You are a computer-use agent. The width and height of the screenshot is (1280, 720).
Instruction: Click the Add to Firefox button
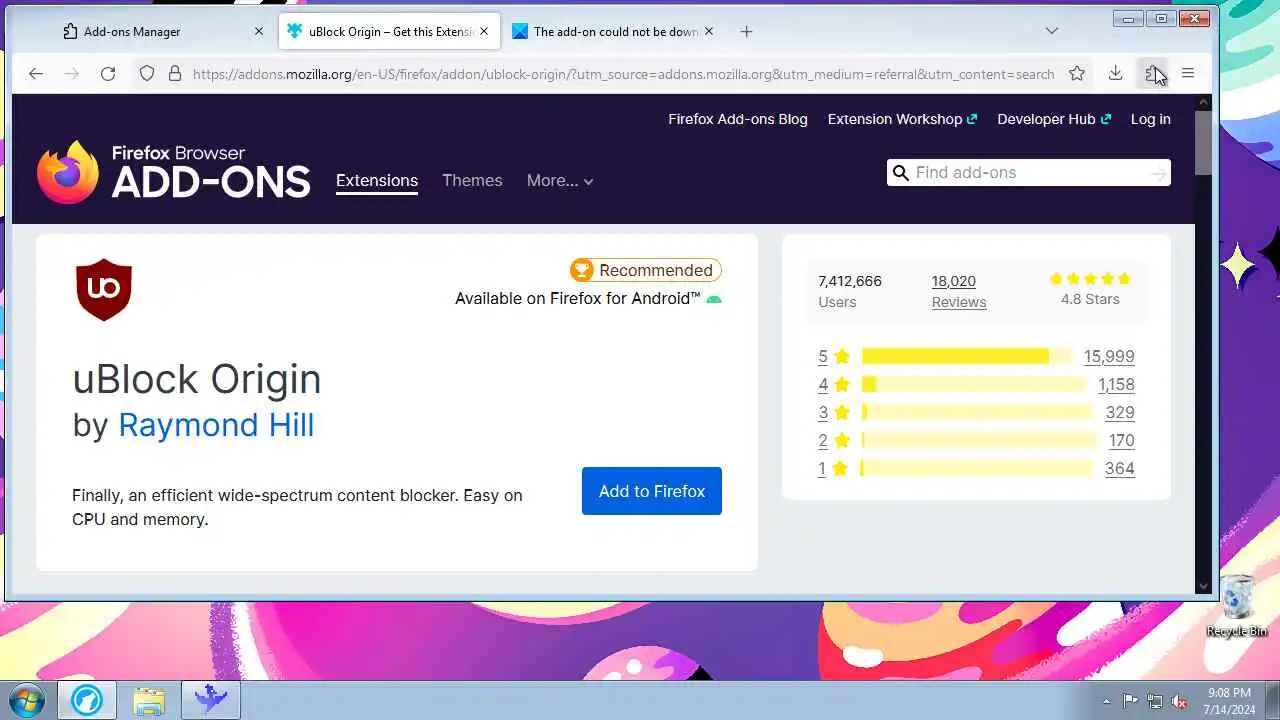click(652, 491)
